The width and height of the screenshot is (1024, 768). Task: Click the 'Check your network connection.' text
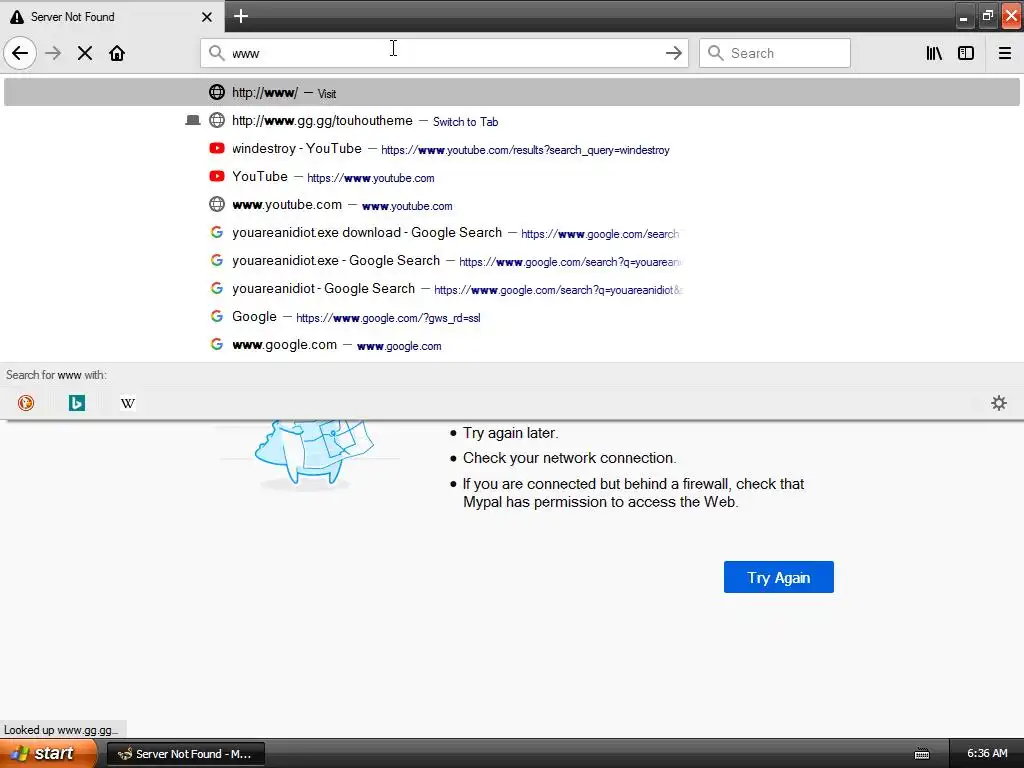coord(569,458)
